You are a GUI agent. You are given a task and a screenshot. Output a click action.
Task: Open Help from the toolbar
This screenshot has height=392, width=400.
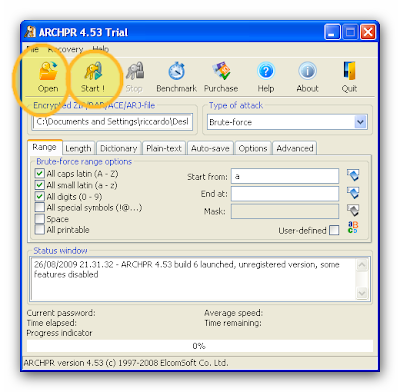click(266, 77)
